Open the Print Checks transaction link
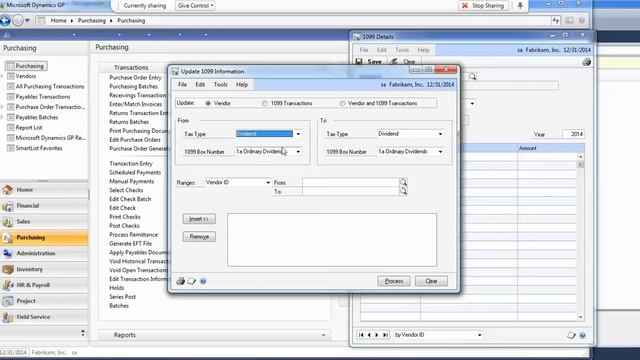 pos(124,217)
